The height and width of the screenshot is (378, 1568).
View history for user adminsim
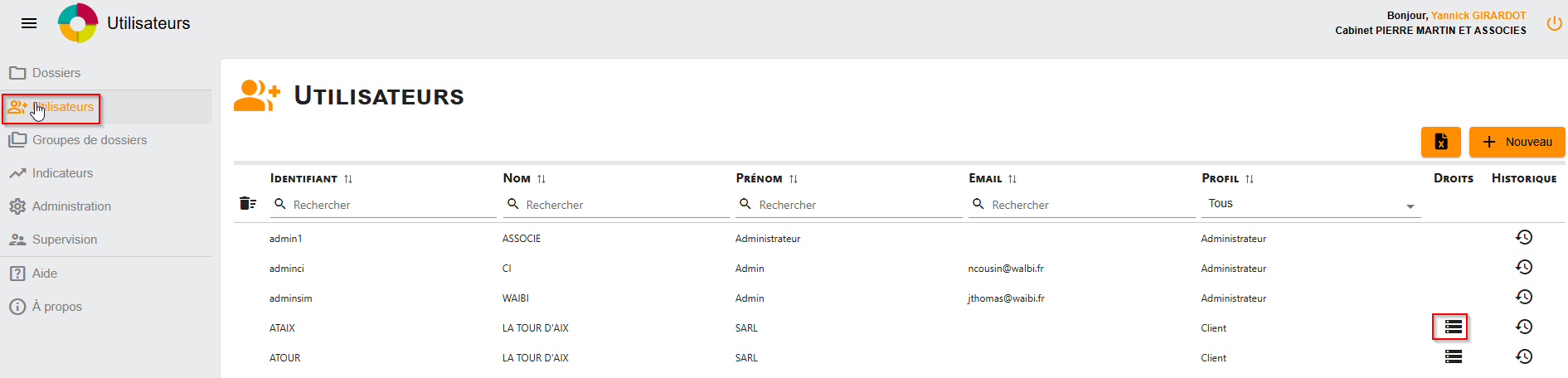click(1524, 297)
